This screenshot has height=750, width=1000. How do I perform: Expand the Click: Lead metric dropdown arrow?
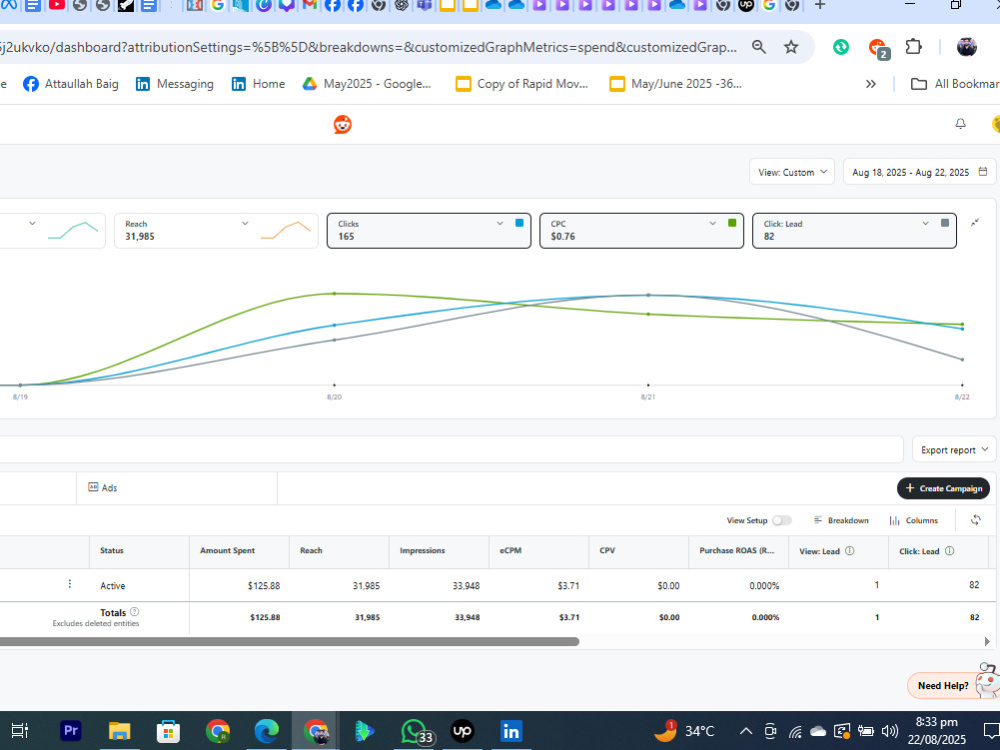[925, 223]
